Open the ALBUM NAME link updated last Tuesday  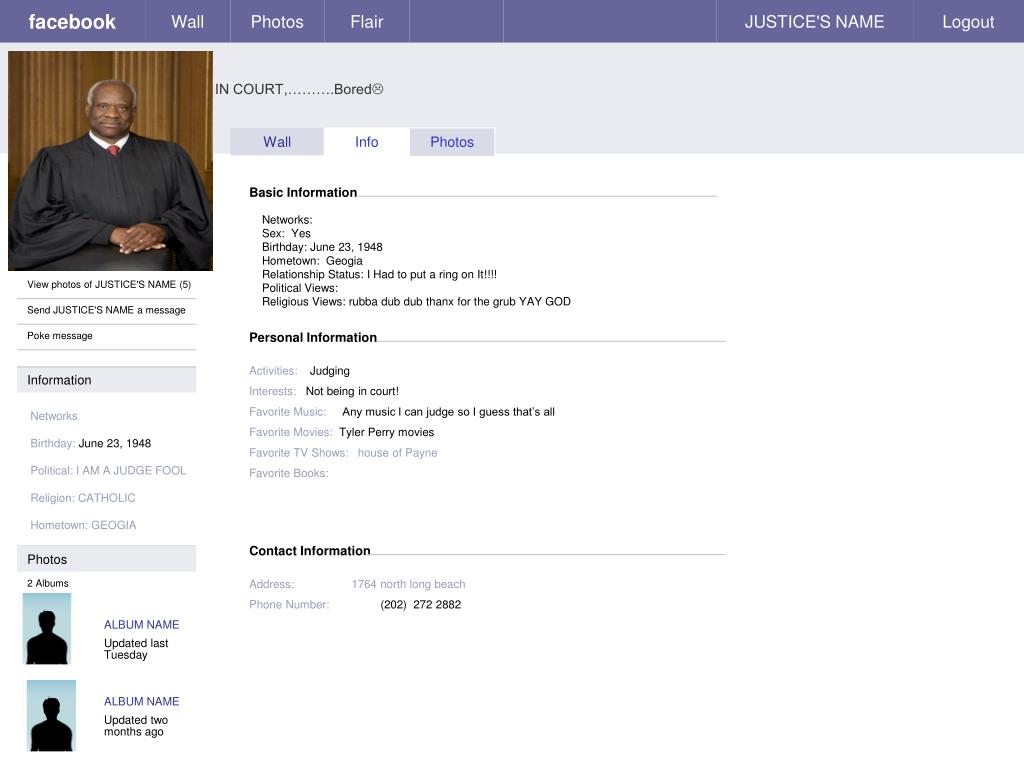coord(142,624)
